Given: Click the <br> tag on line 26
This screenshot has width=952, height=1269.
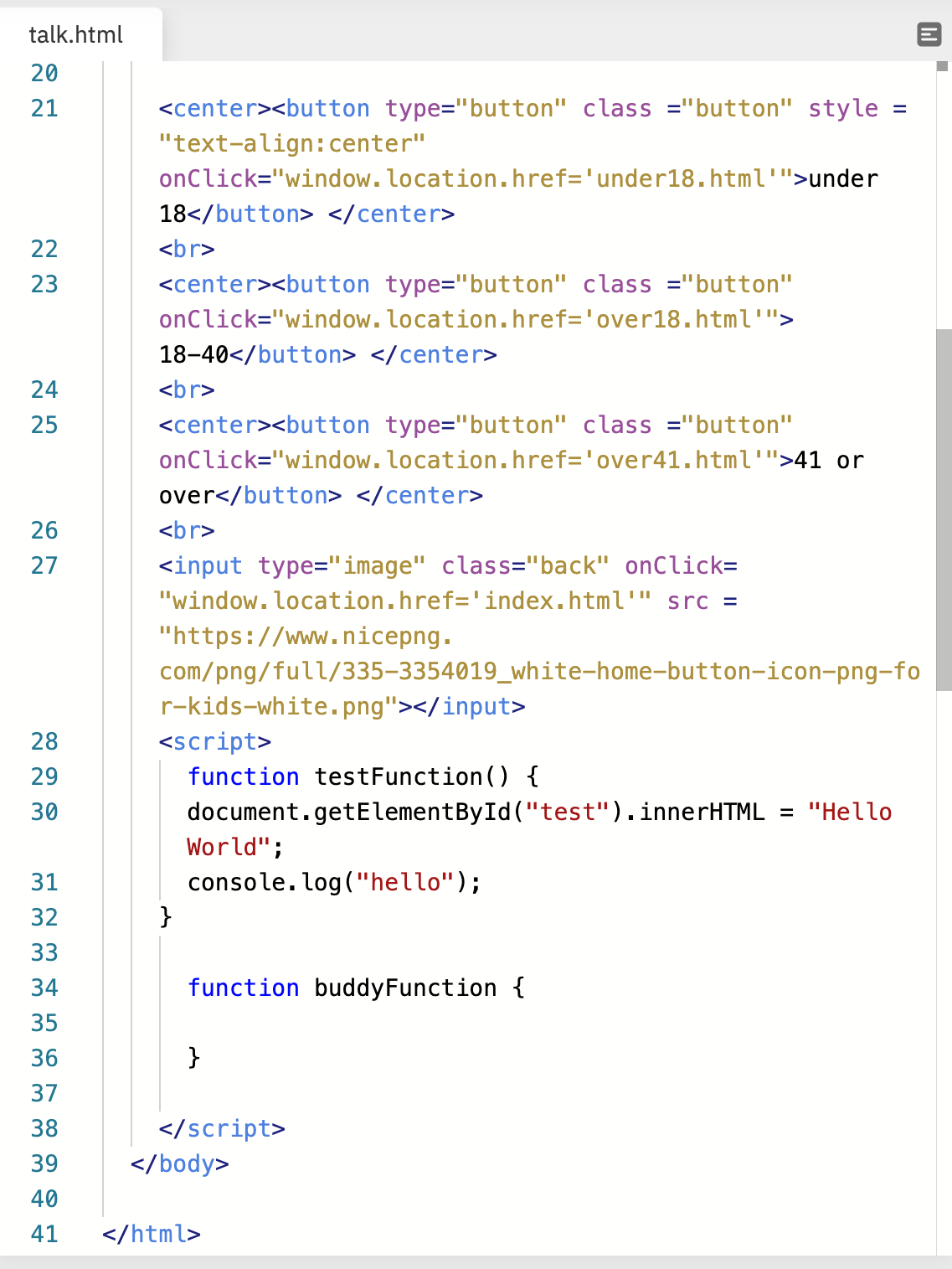Looking at the screenshot, I should pyautogui.click(x=187, y=530).
